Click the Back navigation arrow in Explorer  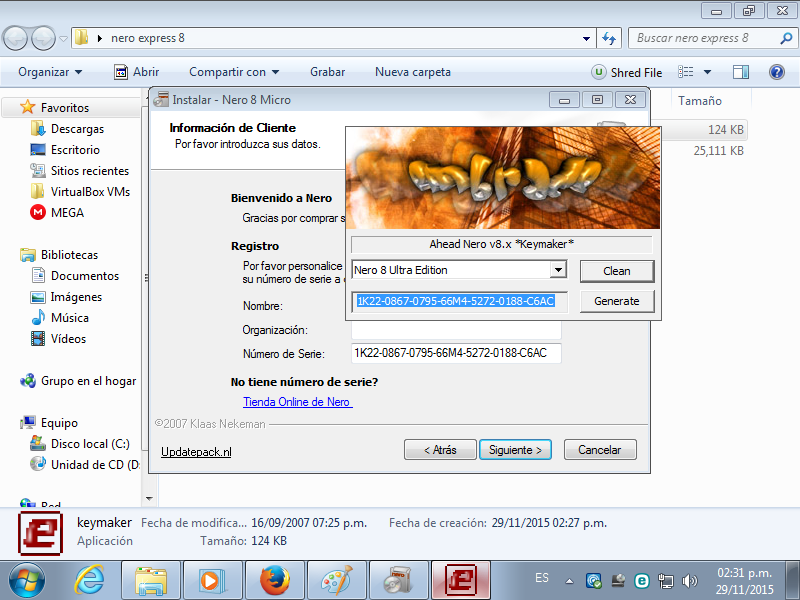click(x=15, y=38)
